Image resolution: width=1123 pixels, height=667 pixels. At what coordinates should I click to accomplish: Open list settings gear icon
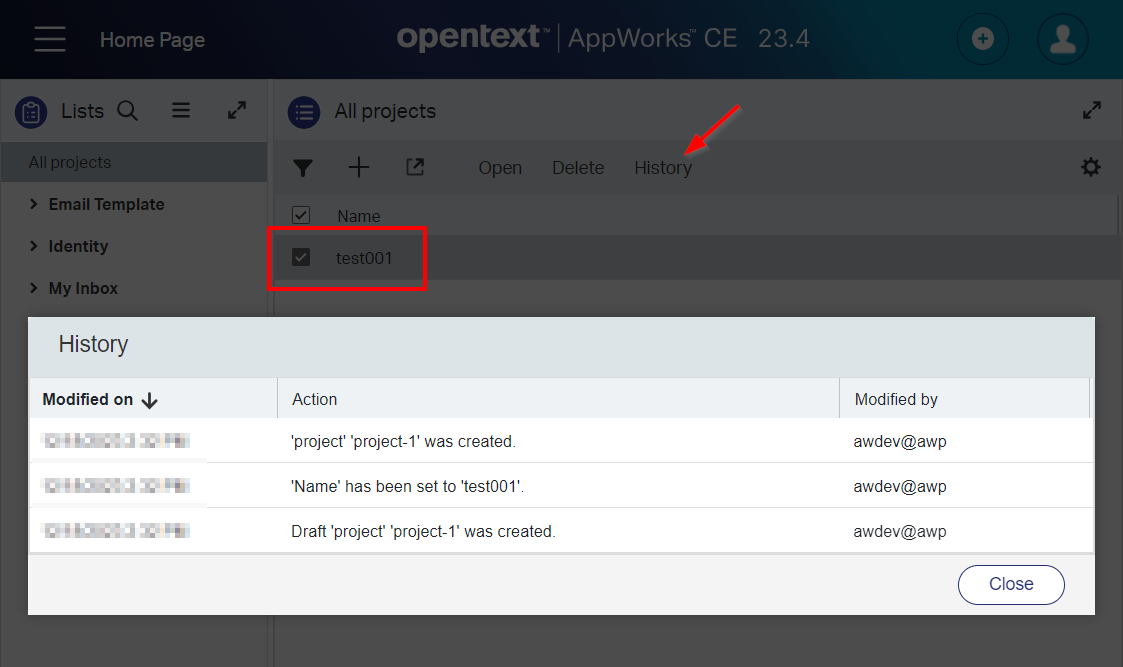pos(1091,168)
